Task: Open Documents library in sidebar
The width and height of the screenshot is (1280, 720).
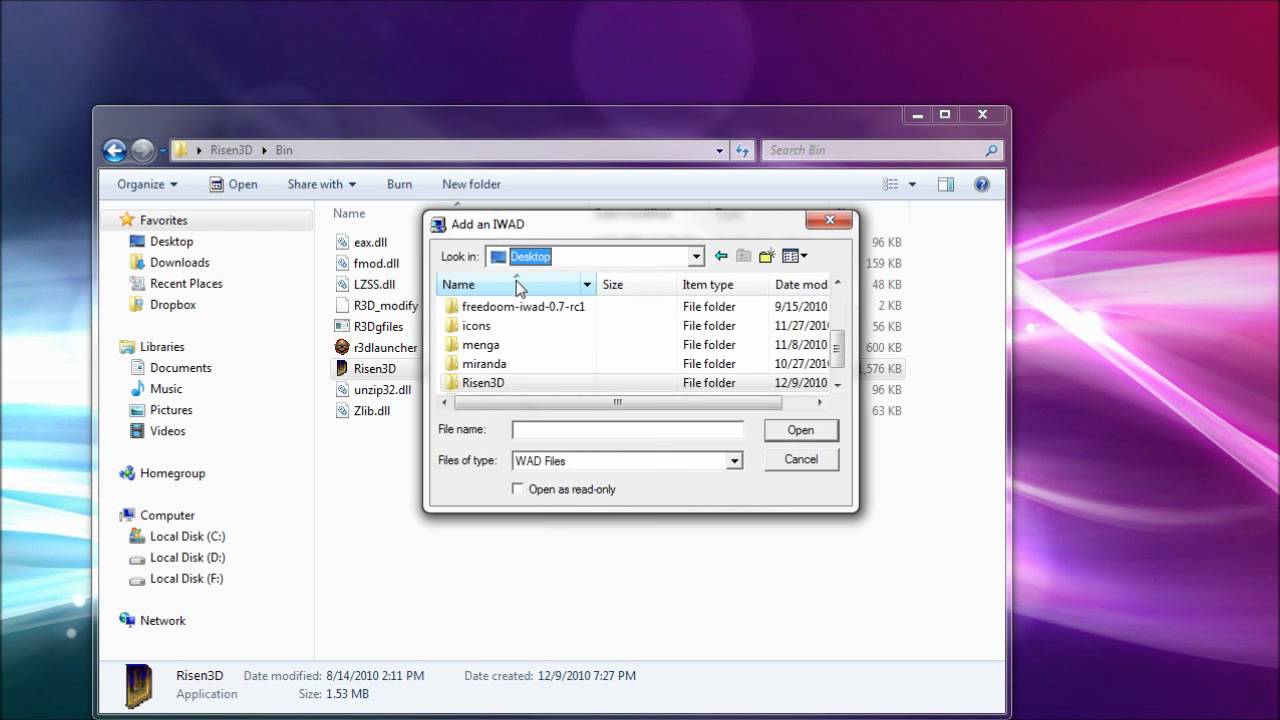Action: tap(170, 368)
